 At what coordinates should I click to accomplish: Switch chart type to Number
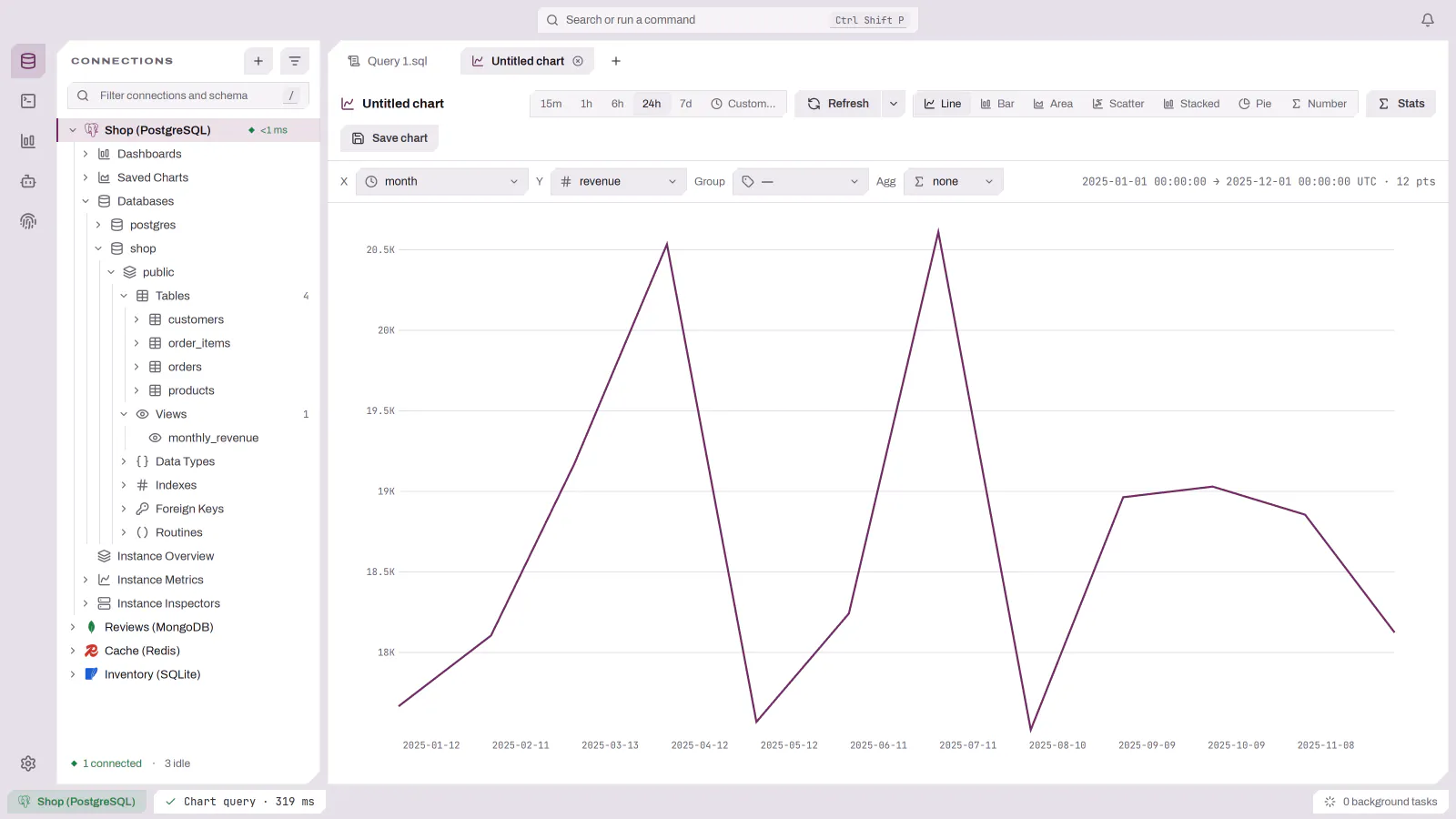pyautogui.click(x=1319, y=104)
